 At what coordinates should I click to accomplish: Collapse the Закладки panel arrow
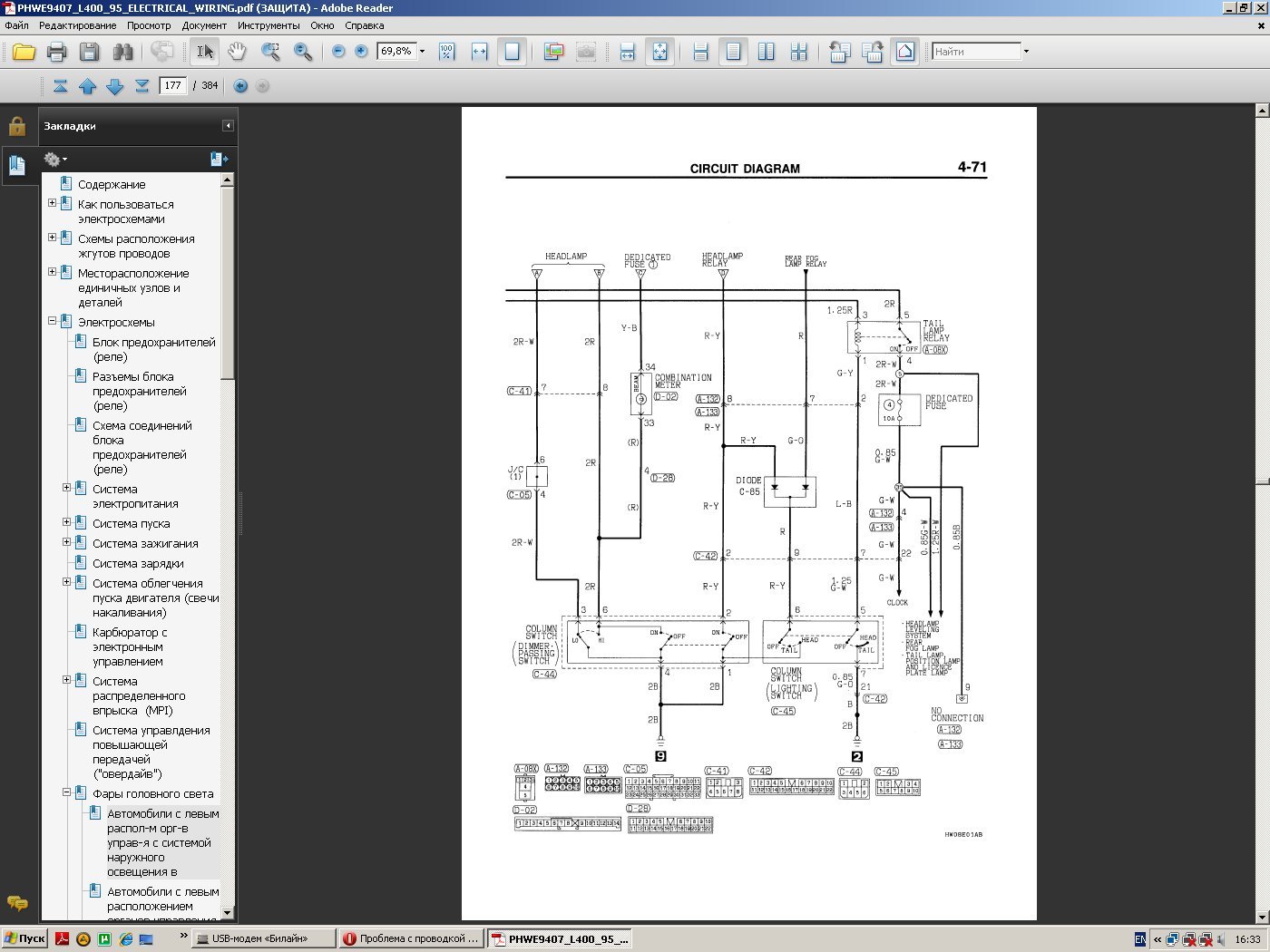pyautogui.click(x=228, y=126)
